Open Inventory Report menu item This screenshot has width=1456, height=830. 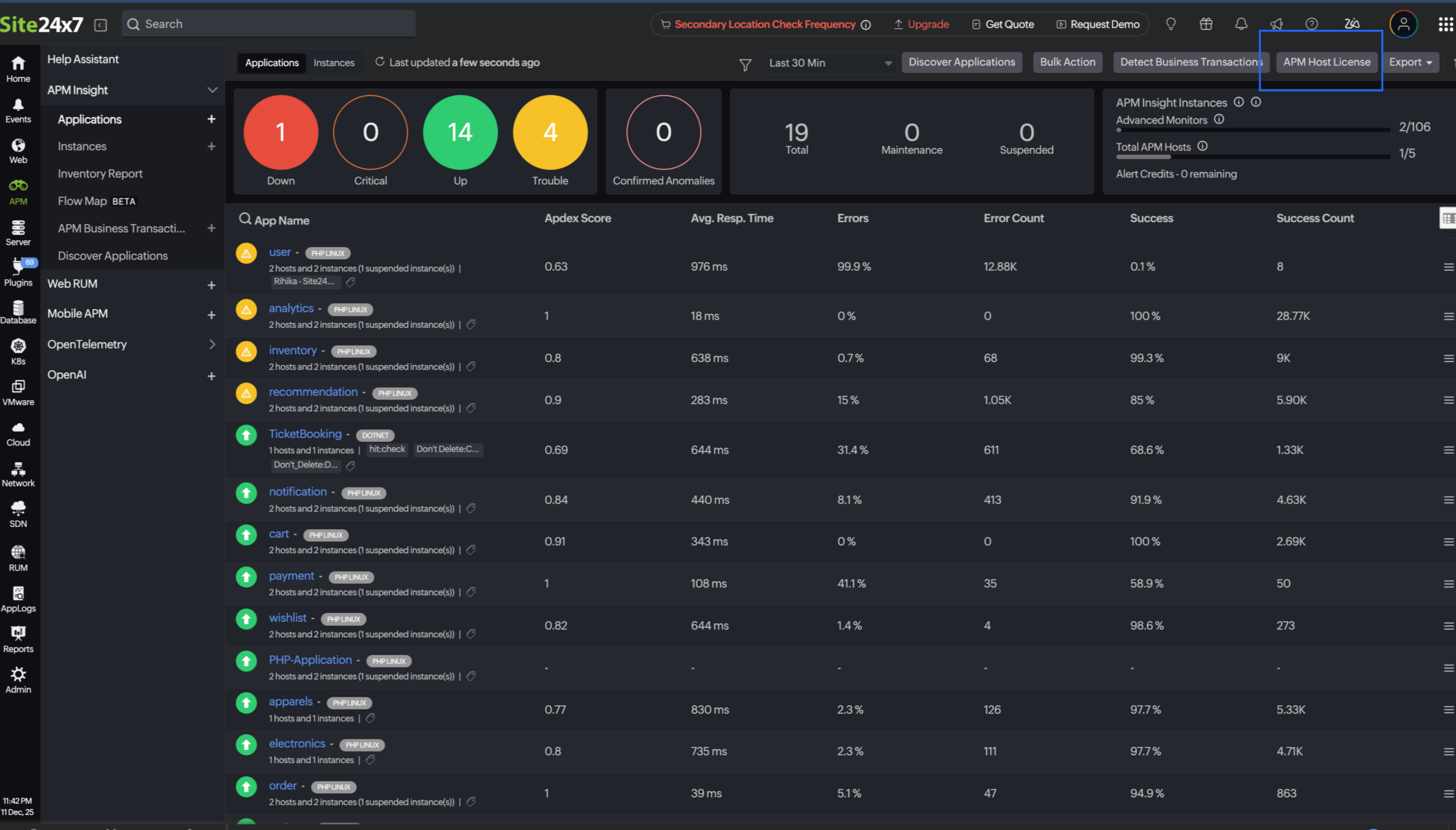tap(100, 174)
